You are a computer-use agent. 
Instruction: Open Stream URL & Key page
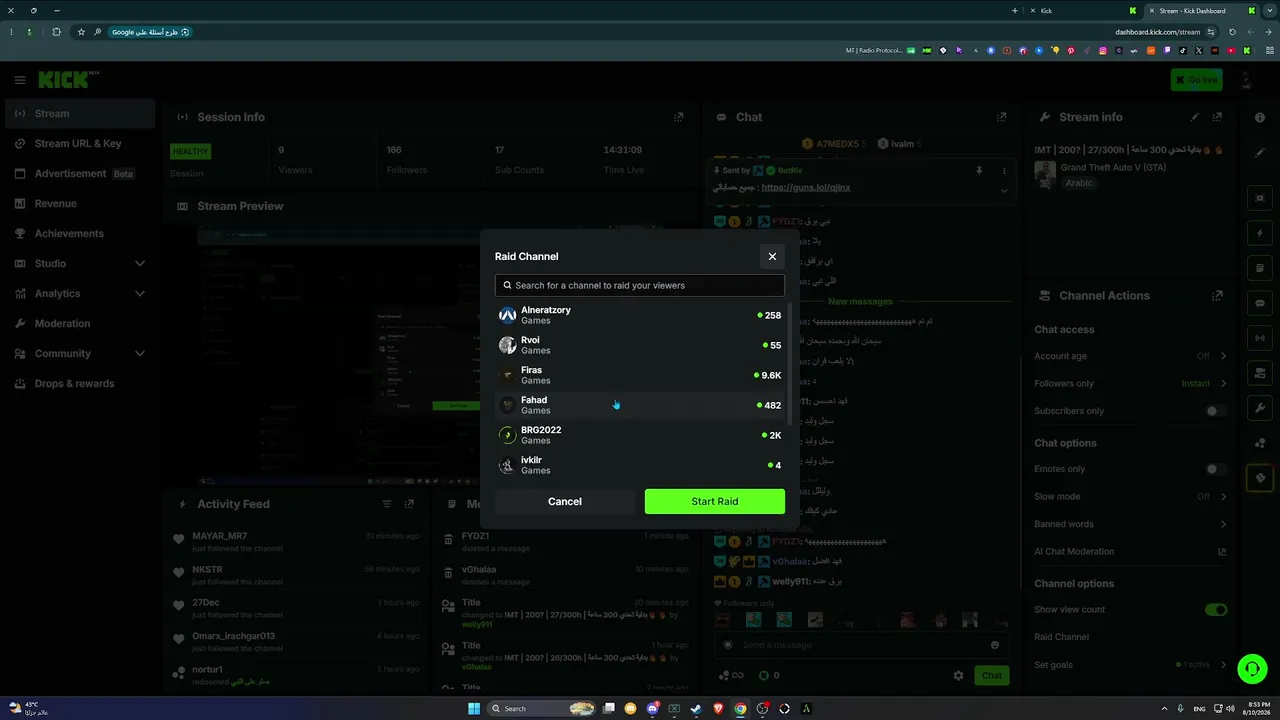(80, 143)
